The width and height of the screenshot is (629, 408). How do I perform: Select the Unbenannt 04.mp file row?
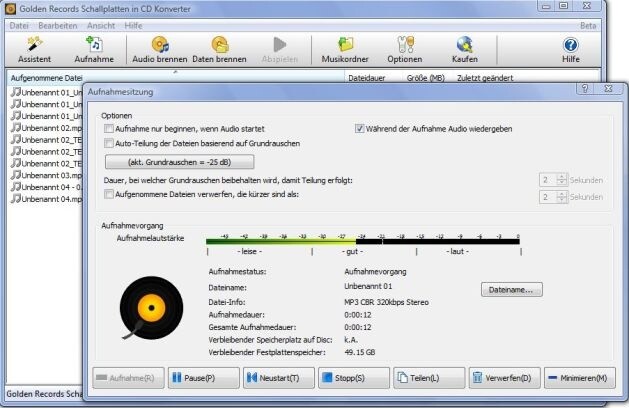(47, 199)
